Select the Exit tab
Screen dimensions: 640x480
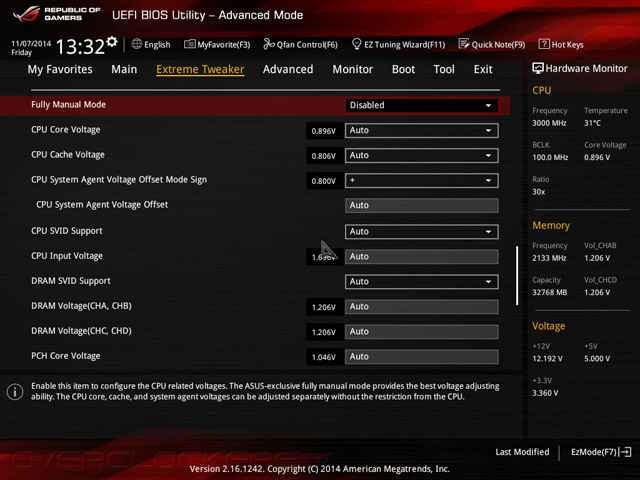483,69
